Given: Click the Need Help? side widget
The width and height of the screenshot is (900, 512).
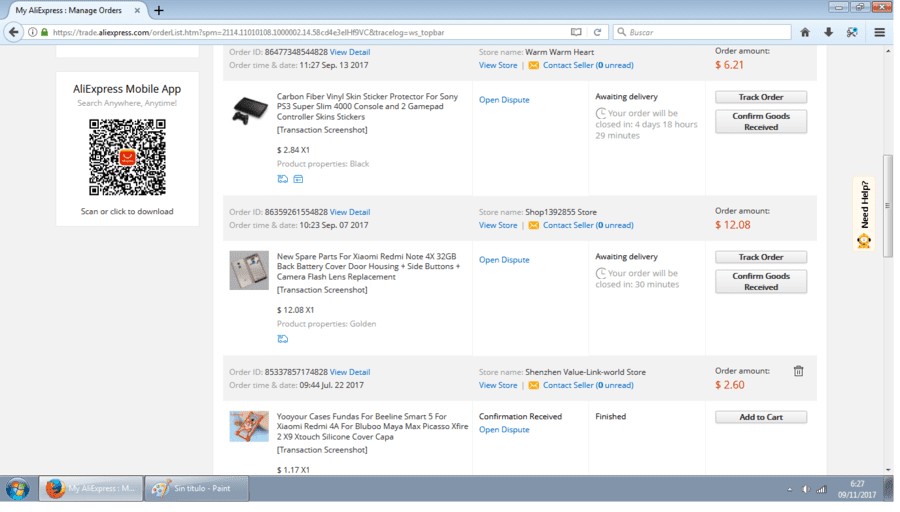Looking at the screenshot, I should pos(864,214).
